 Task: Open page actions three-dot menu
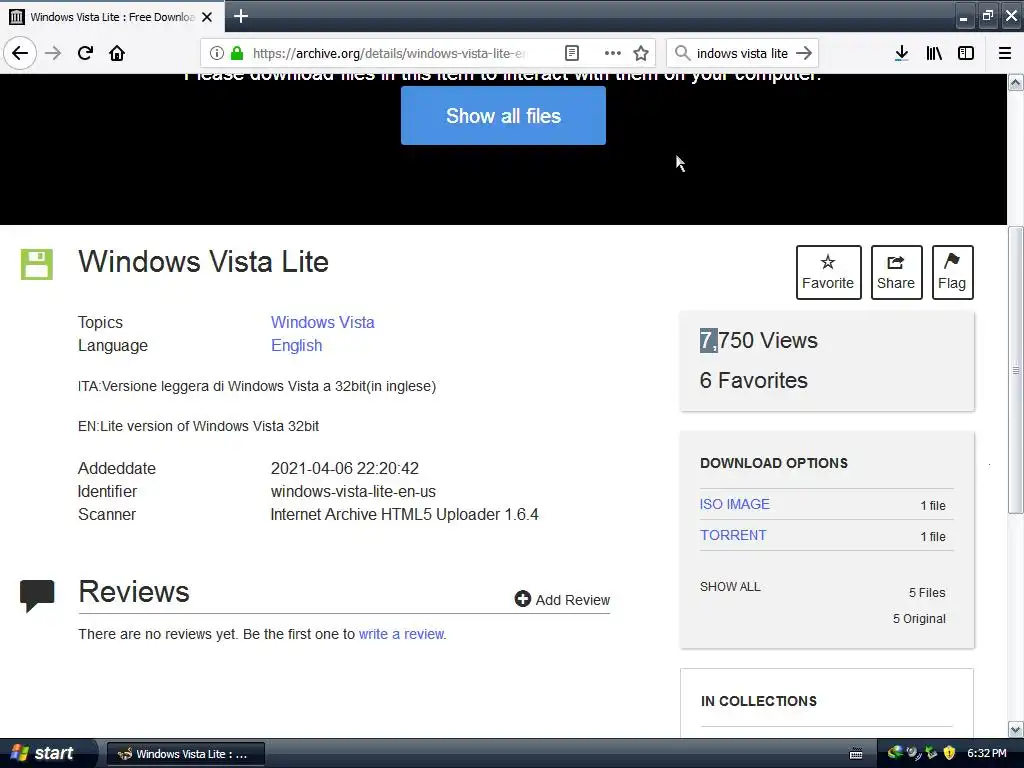(x=613, y=53)
